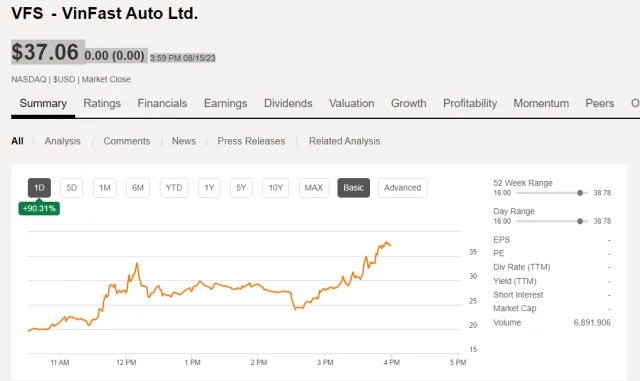Open the Growth tab

[409, 103]
